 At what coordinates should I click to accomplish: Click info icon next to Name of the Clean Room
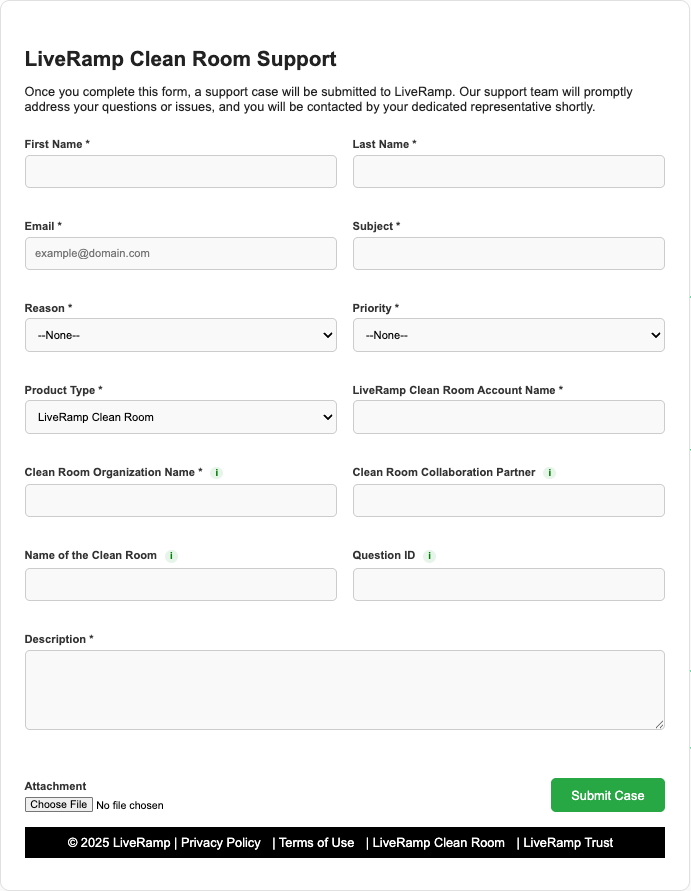point(171,556)
